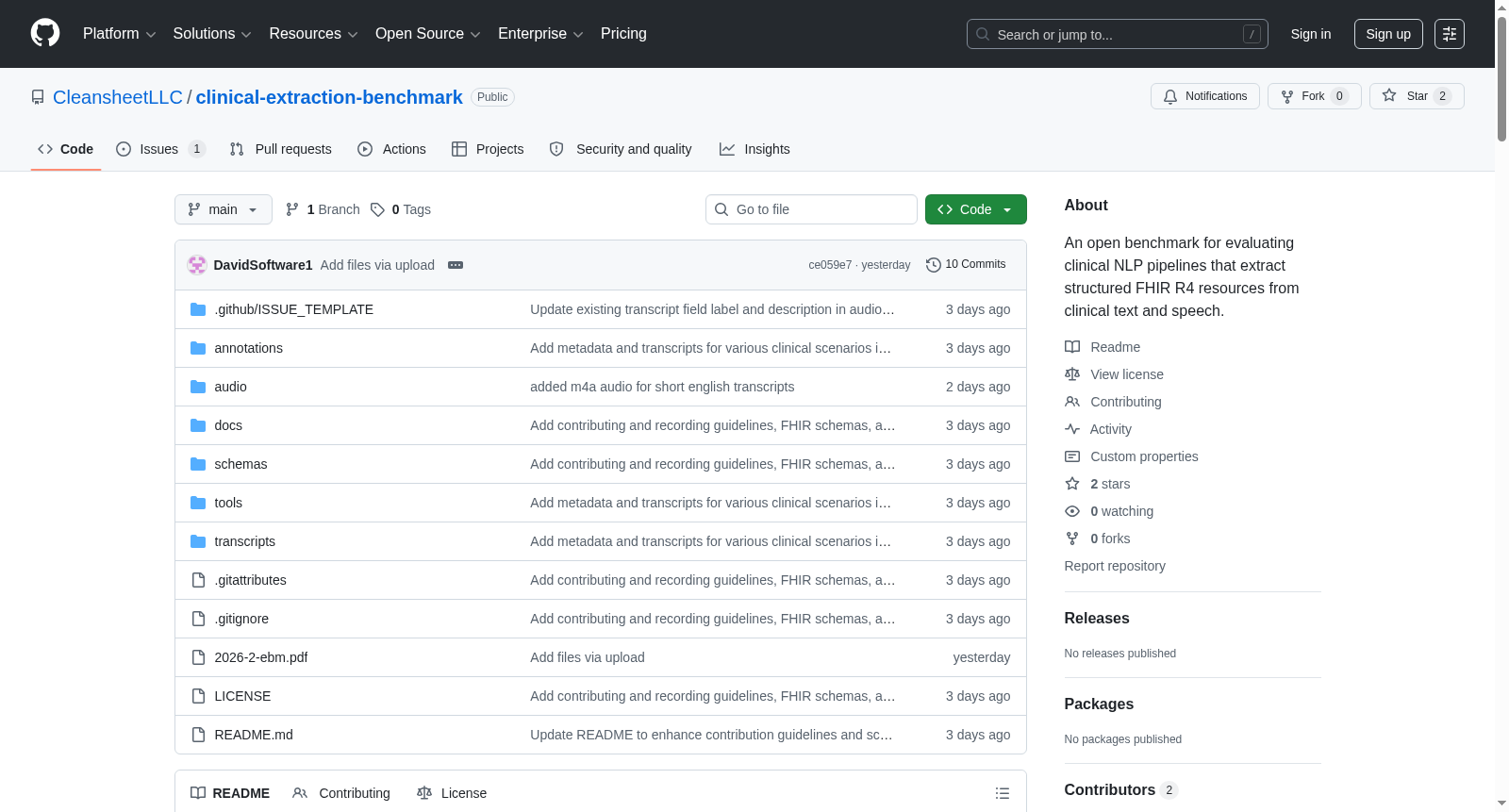Click the license scale icon in About

[x=1072, y=374]
